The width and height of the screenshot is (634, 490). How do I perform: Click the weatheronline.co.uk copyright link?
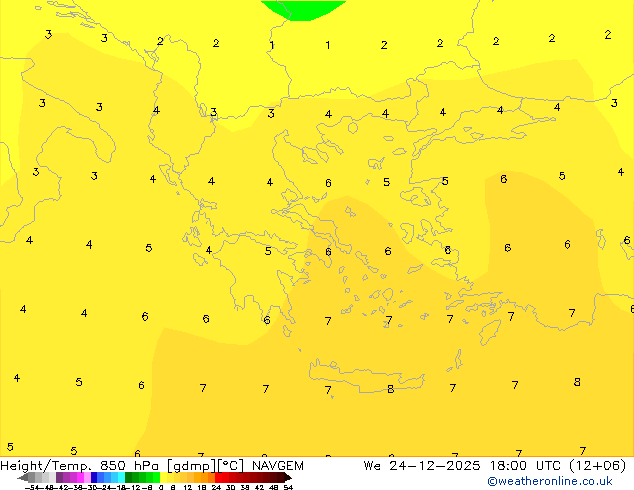[550, 481]
